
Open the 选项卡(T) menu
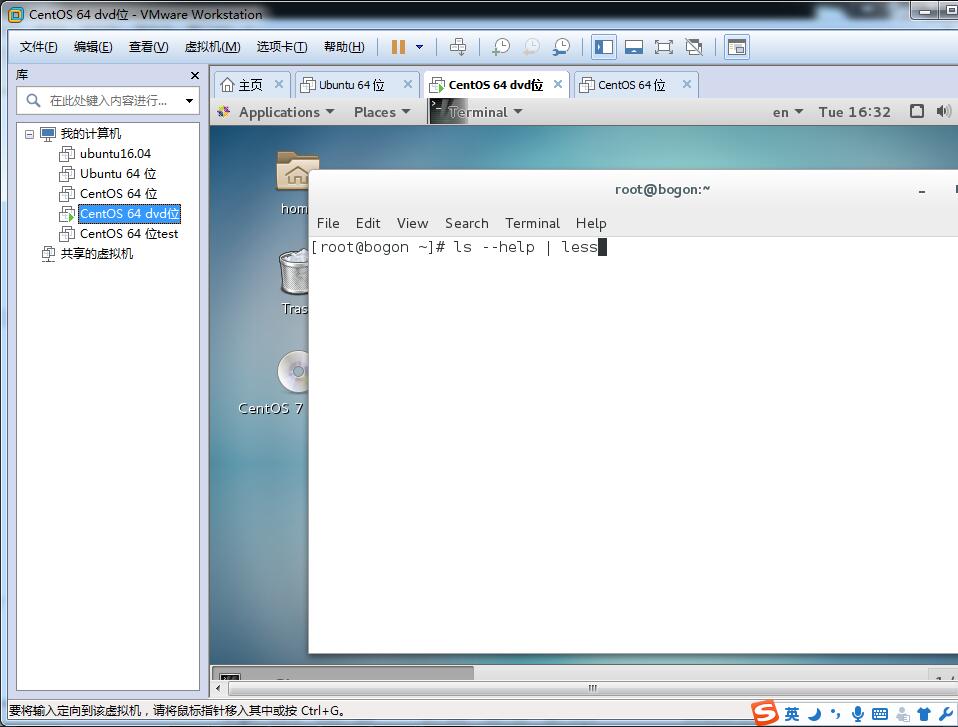(x=282, y=47)
